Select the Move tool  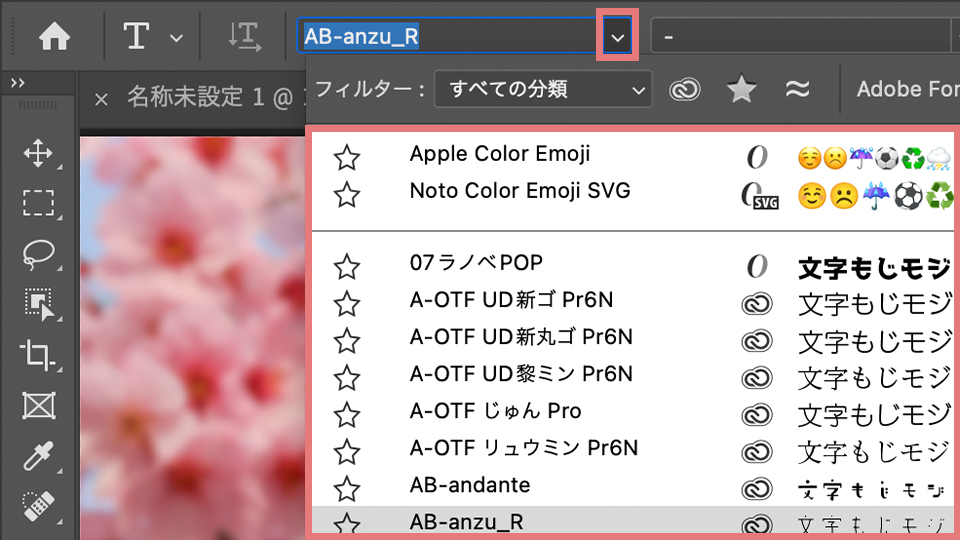point(38,153)
